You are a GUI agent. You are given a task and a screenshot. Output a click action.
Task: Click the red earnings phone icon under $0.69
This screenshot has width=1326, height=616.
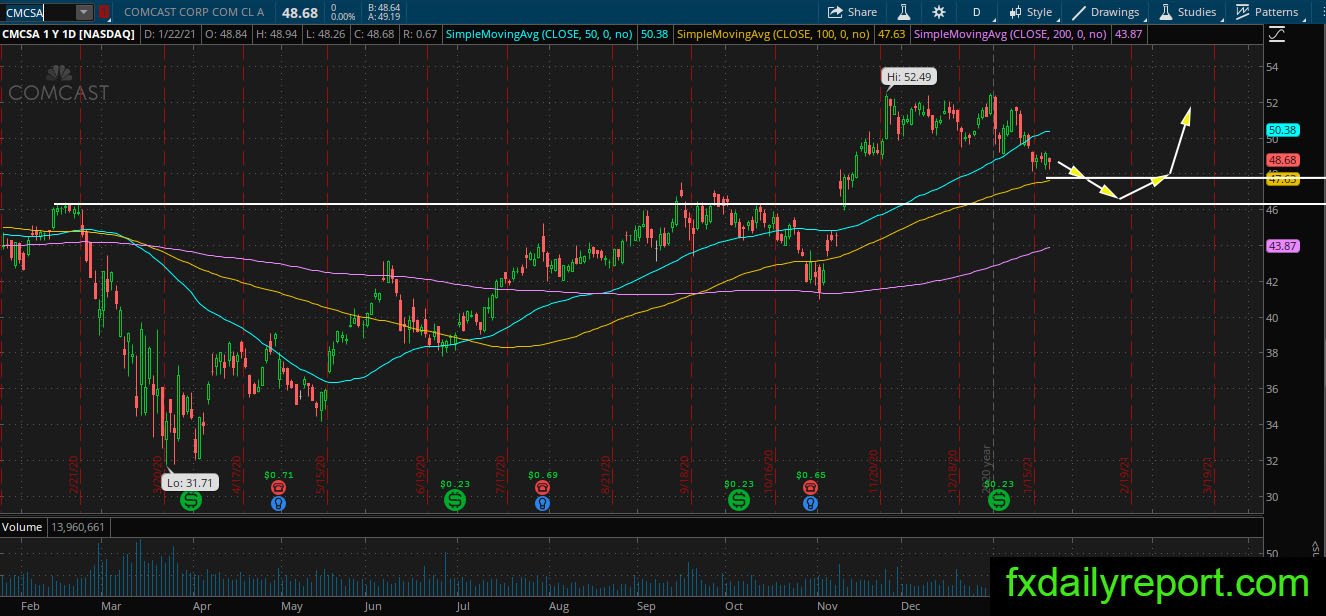click(542, 487)
